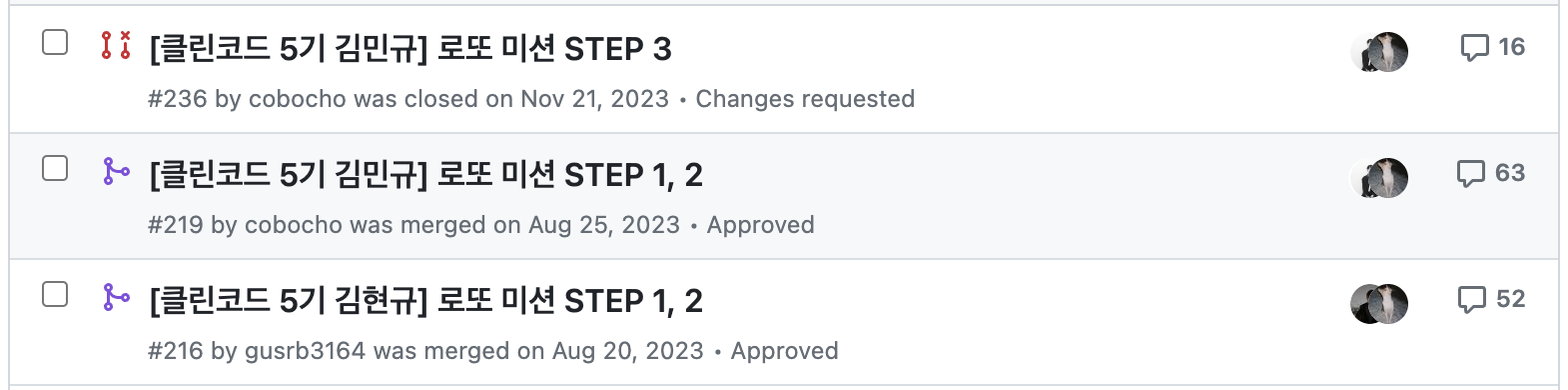This screenshot has width=1568, height=390.
Task: Click the purple merged icon on #219
Action: click(x=116, y=171)
